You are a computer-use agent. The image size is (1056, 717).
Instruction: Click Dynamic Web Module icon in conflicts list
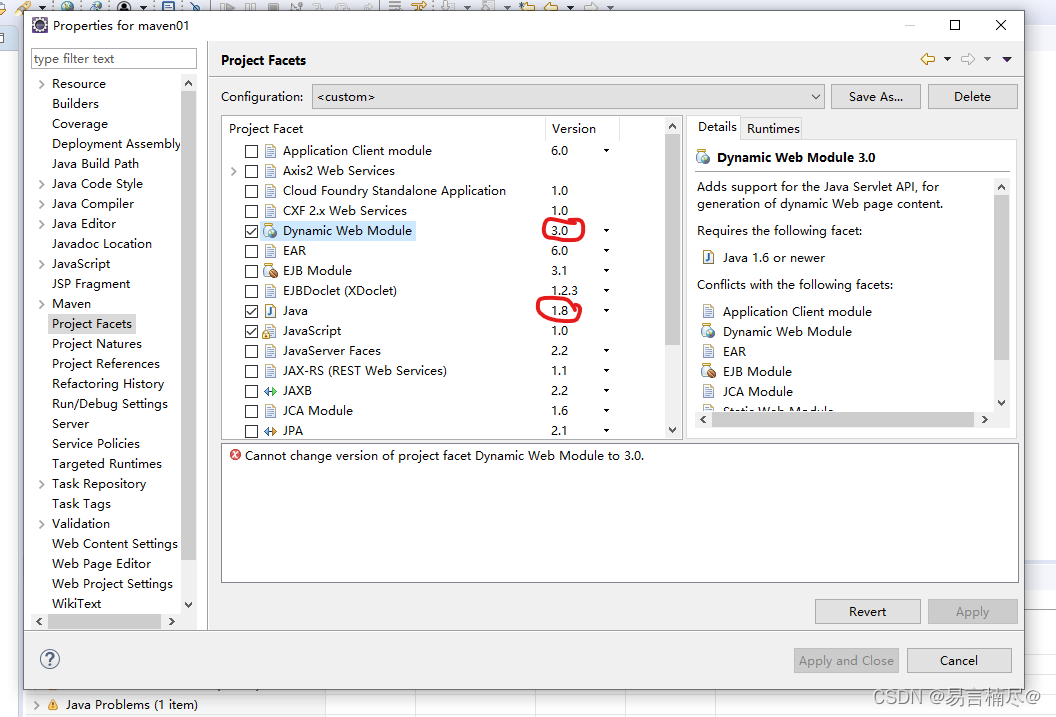[708, 331]
